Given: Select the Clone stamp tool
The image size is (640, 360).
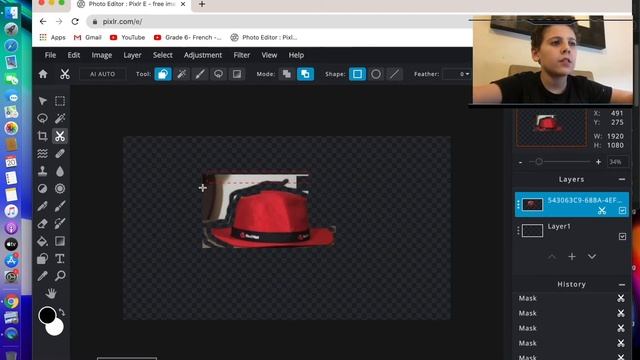Looking at the screenshot, I should pyautogui.click(x=42, y=171).
